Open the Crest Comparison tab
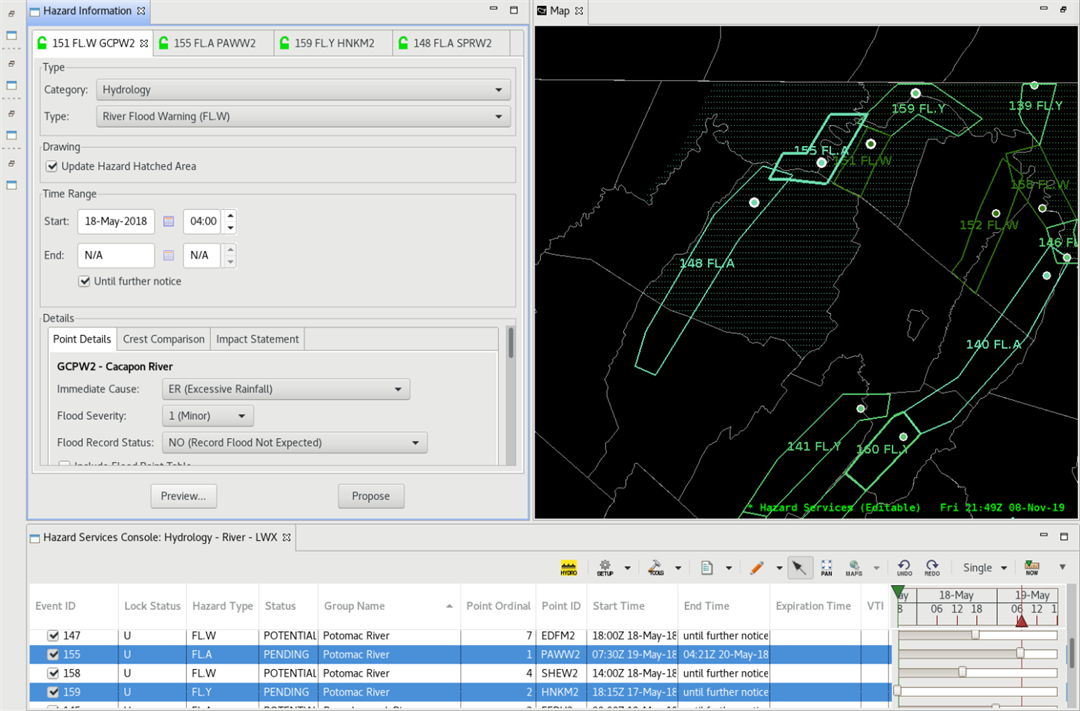 [163, 339]
